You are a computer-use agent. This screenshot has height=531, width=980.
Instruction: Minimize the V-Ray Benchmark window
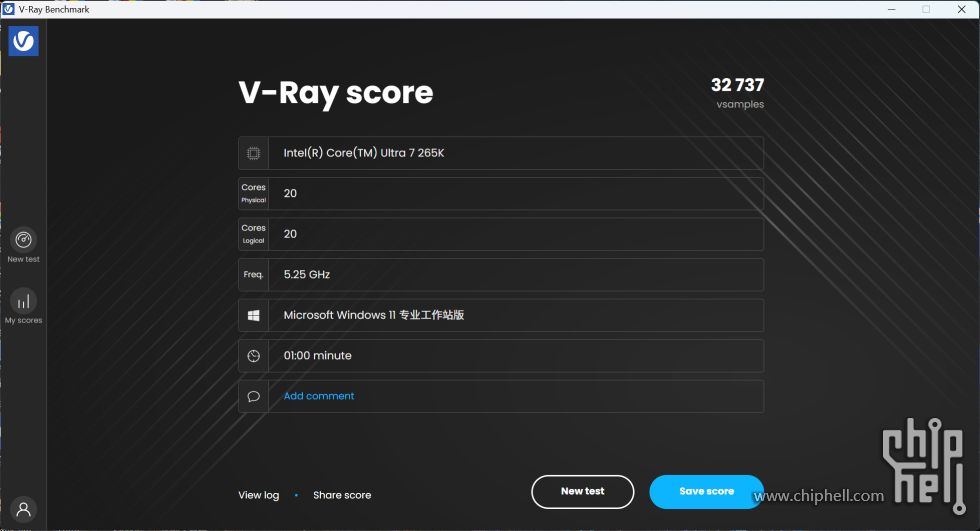[891, 9]
